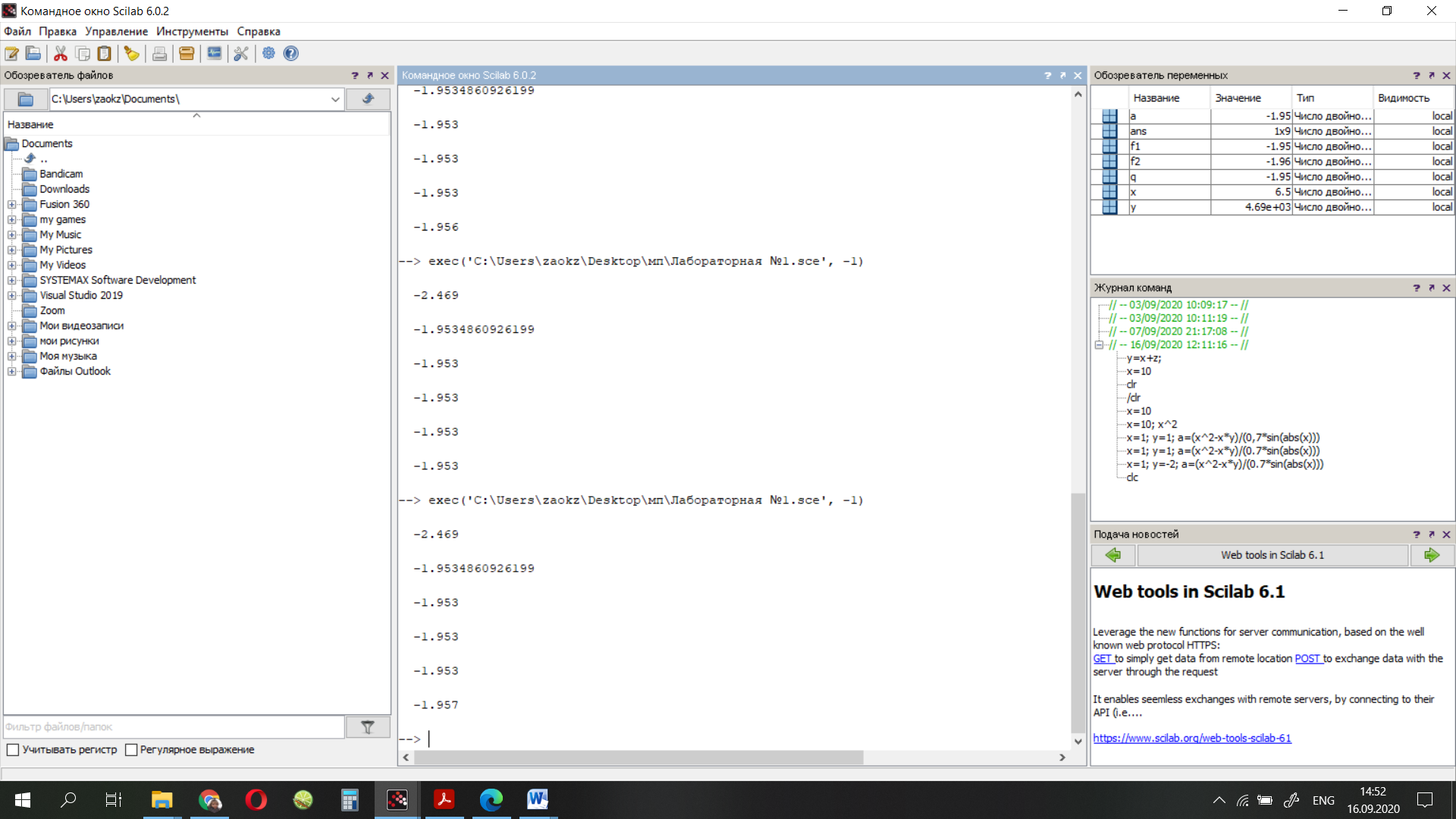Enable the regular expression checkbox
The width and height of the screenshot is (1456, 819).
pyautogui.click(x=131, y=750)
